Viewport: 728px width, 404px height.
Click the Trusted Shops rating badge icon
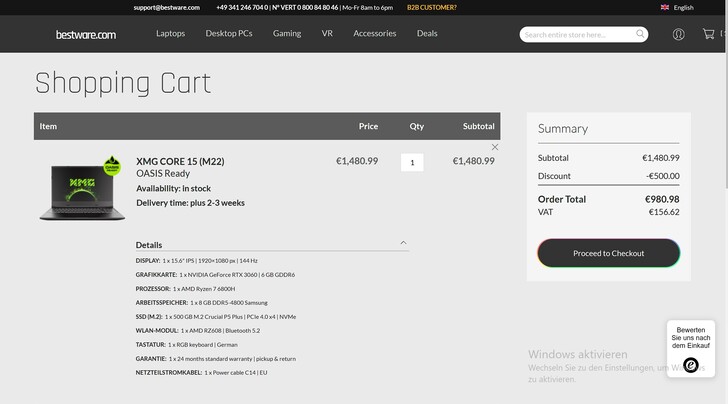click(x=690, y=365)
